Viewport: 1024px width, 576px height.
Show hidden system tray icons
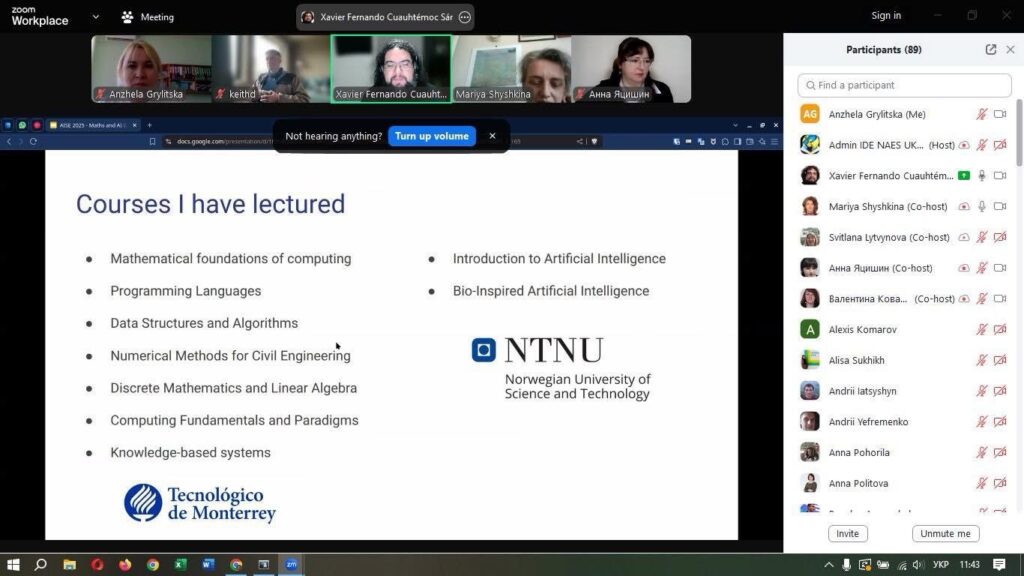[x=828, y=565]
